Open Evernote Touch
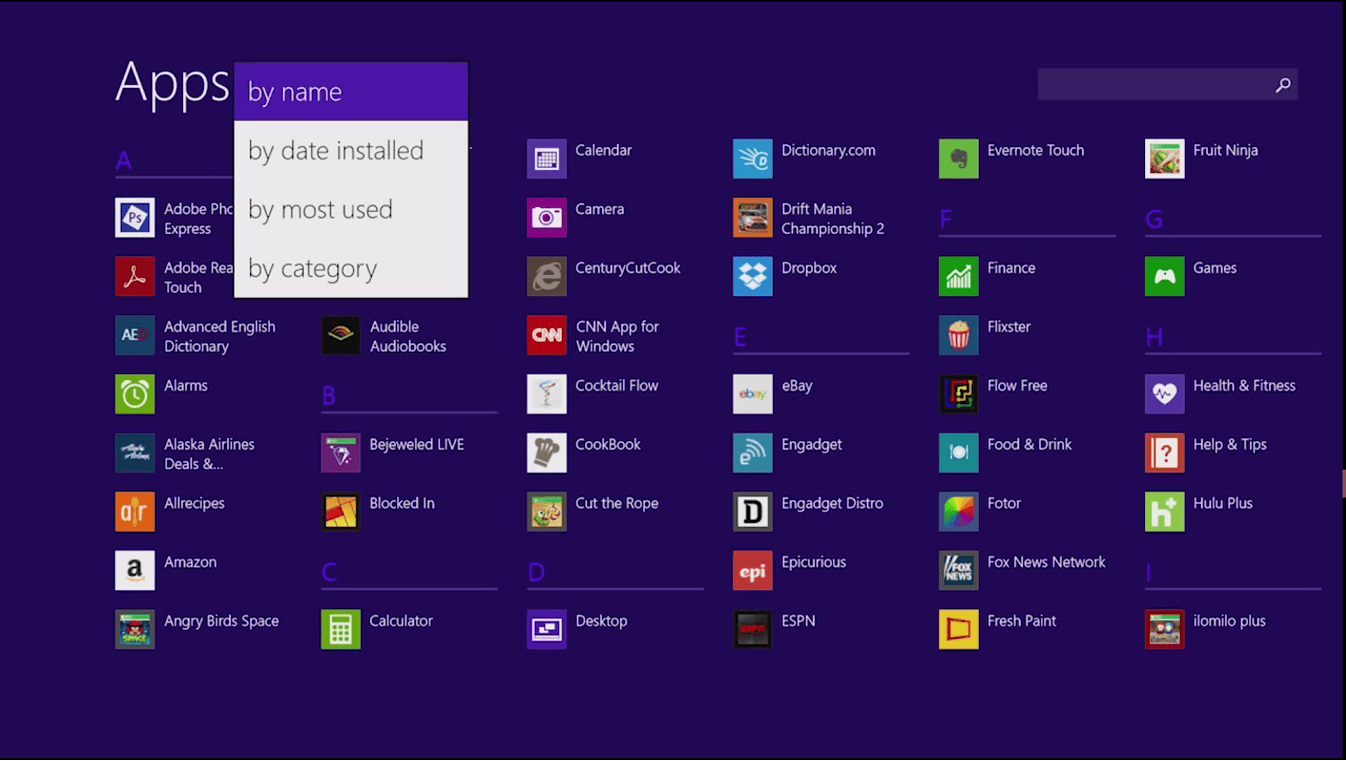 [1015, 149]
